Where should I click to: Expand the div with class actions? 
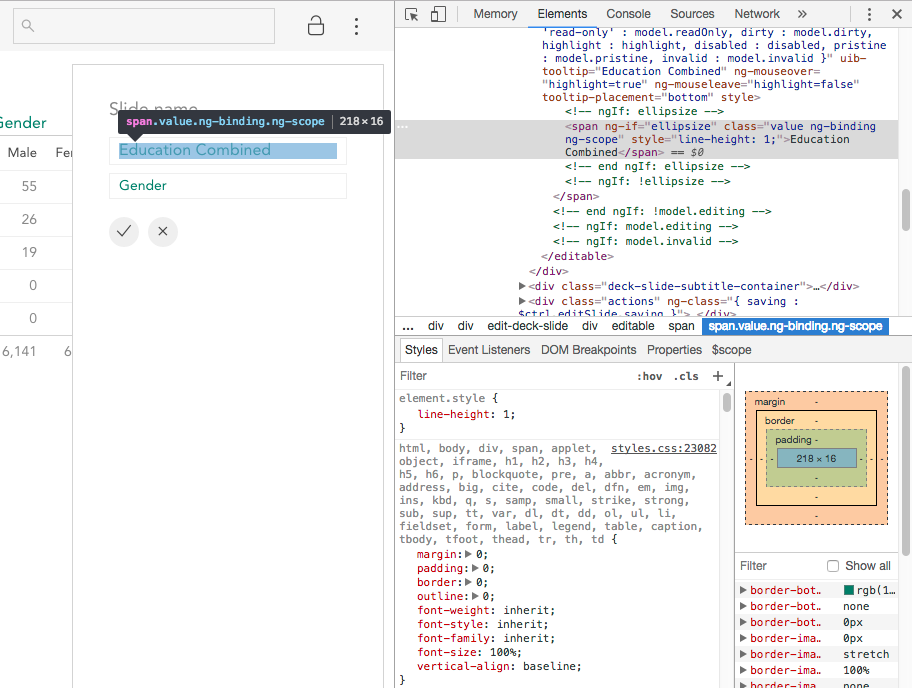(523, 301)
